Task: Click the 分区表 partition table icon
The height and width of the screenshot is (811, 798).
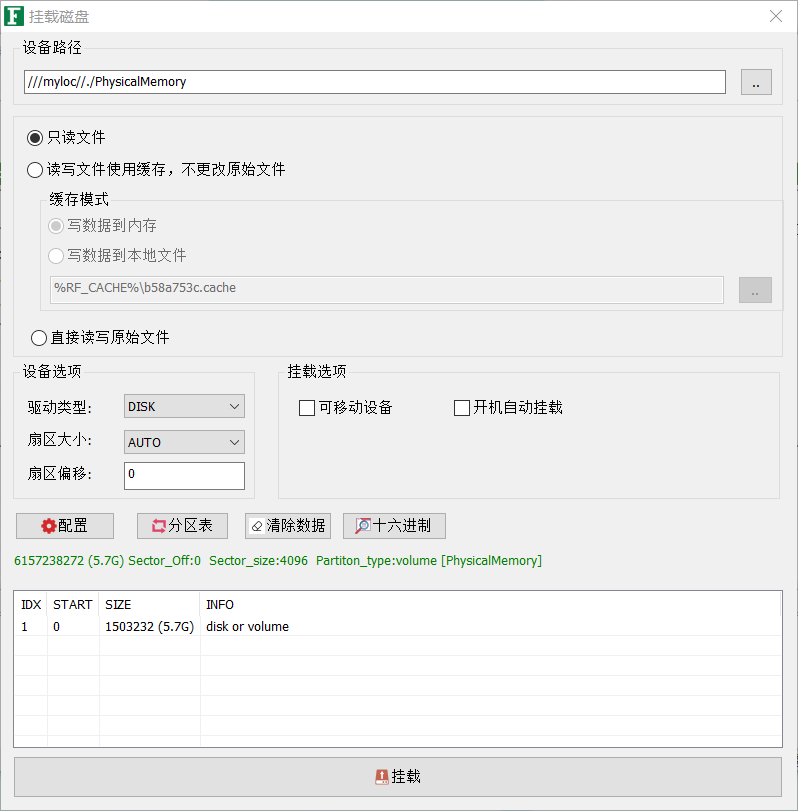Action: pyautogui.click(x=158, y=526)
